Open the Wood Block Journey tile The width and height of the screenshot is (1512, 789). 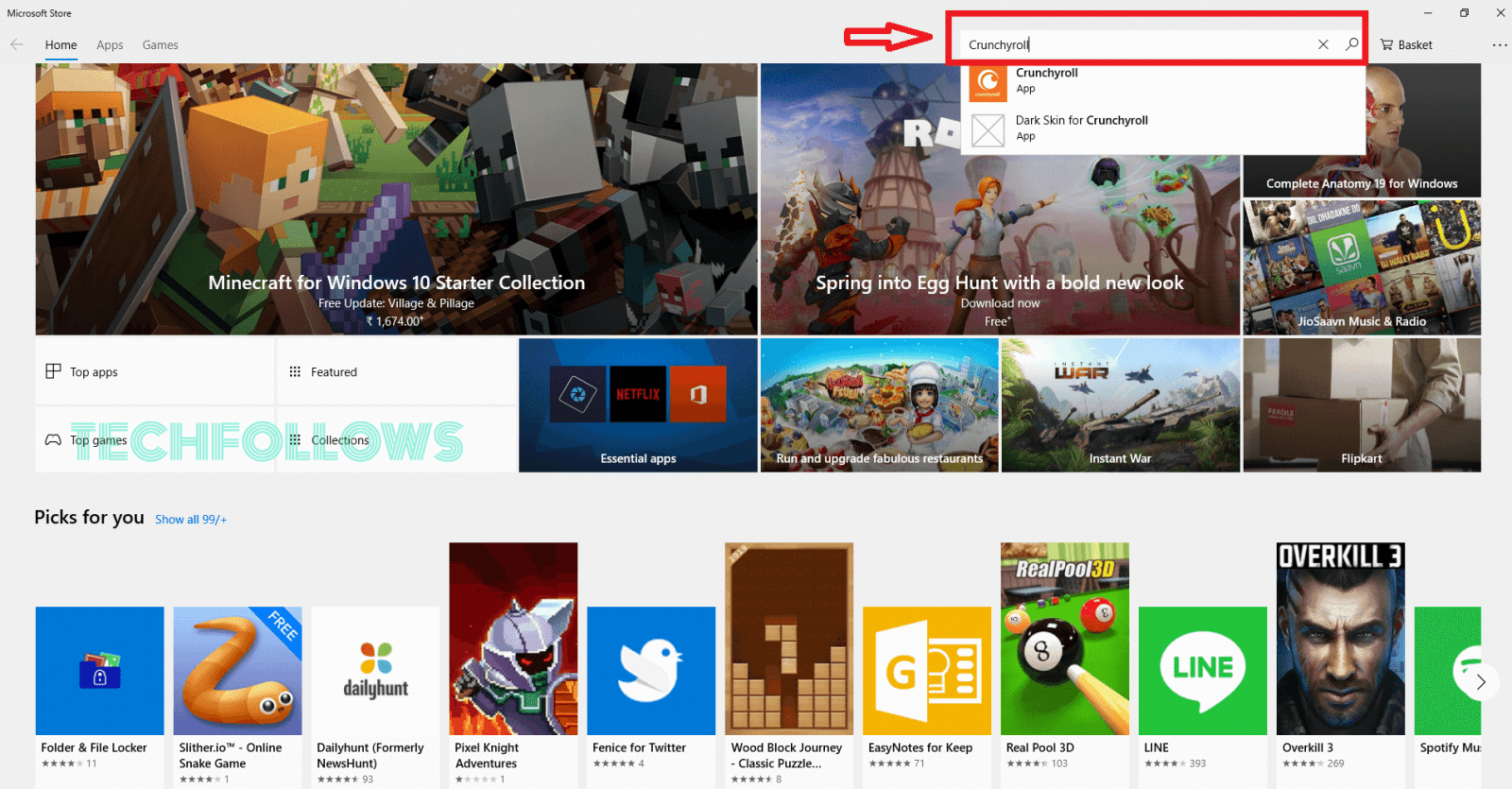click(789, 639)
